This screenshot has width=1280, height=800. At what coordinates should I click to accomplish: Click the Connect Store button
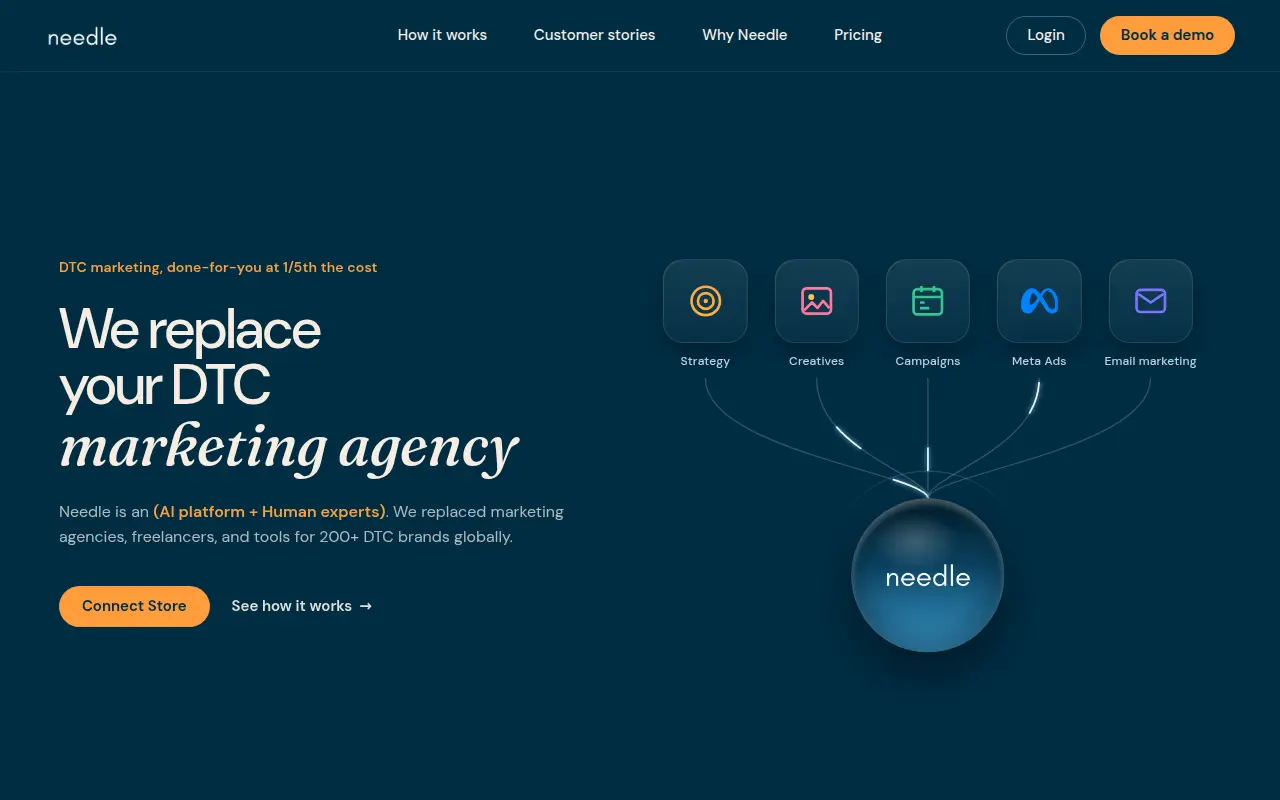click(134, 606)
